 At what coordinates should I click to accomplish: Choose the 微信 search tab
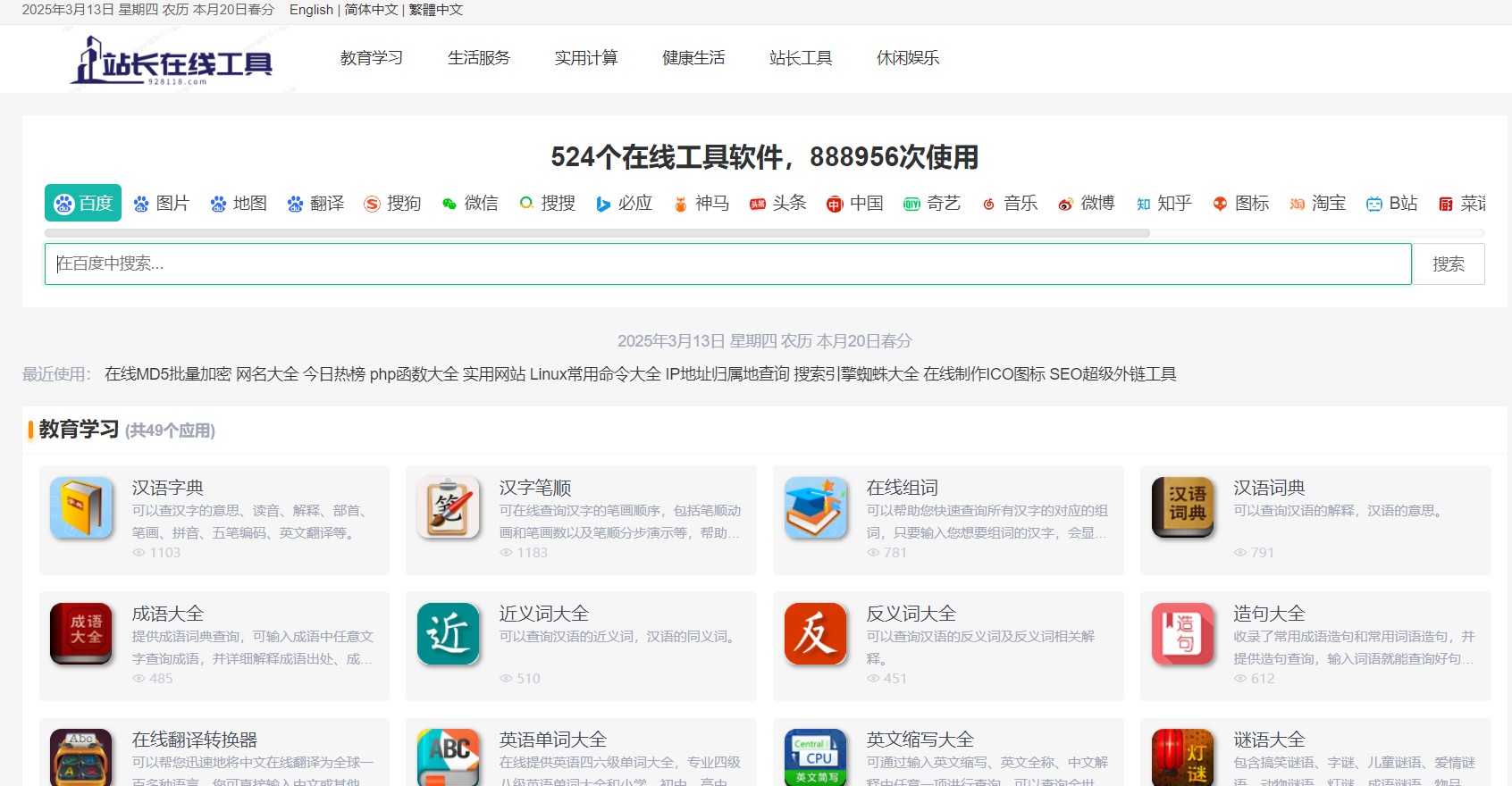pyautogui.click(x=471, y=204)
